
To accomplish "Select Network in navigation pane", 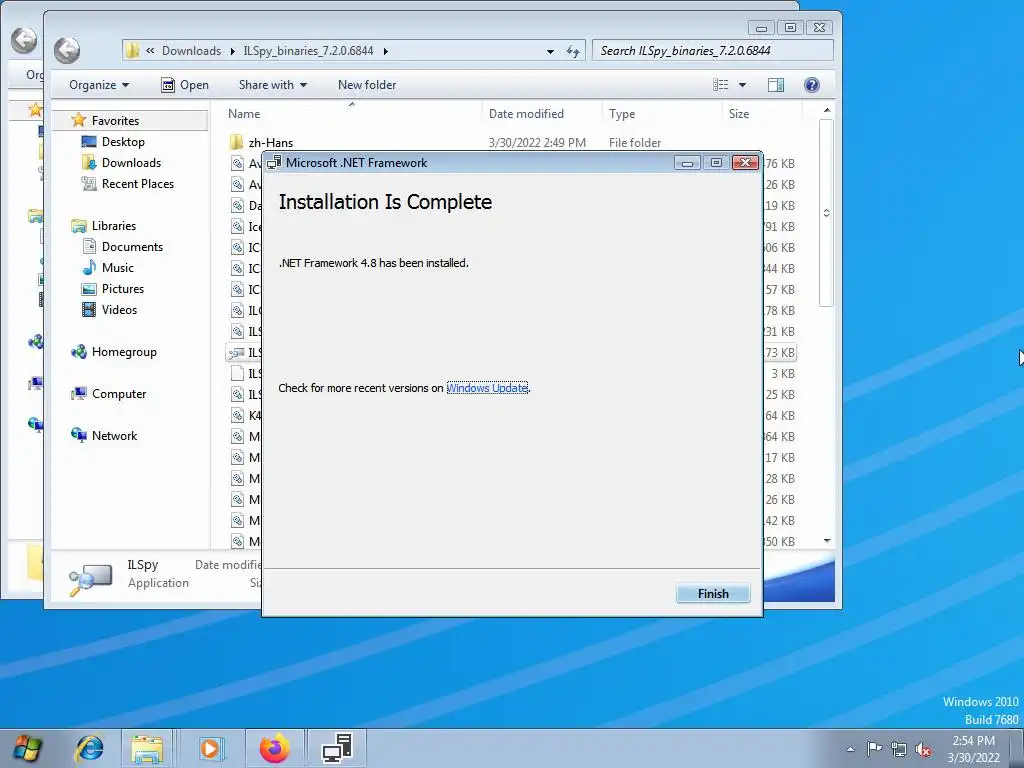I will click(x=114, y=435).
